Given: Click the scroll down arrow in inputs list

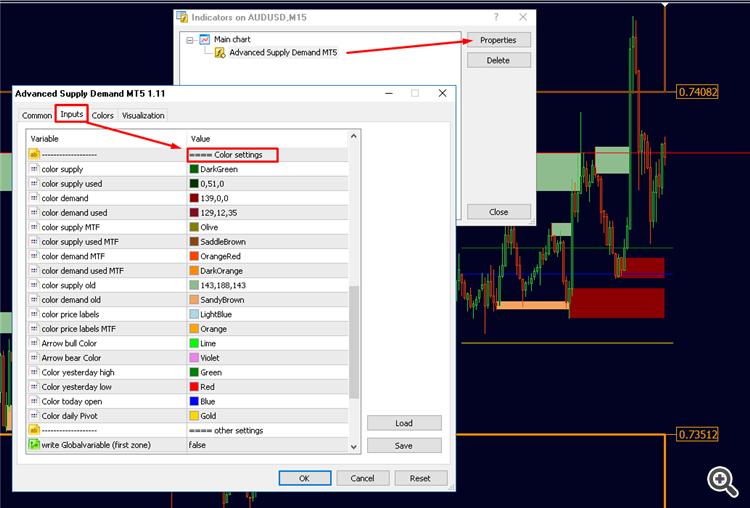Looking at the screenshot, I should [353, 447].
